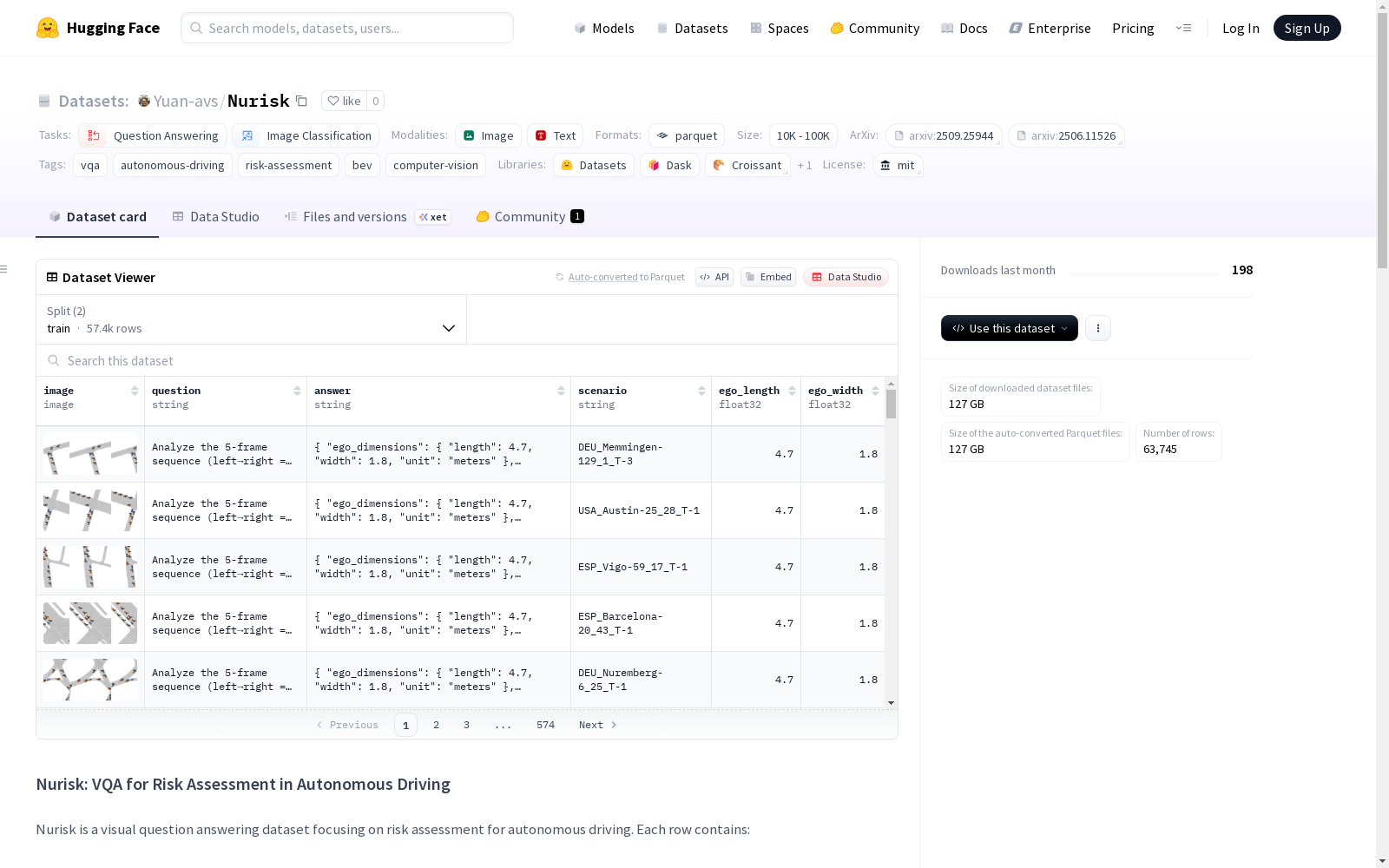
Task: Click the parquet format tag
Action: 687,135
